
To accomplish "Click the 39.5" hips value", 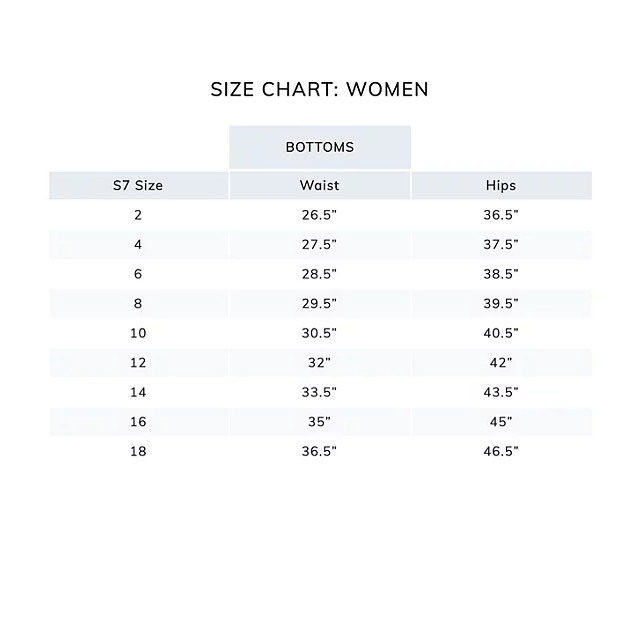I will point(501,303).
